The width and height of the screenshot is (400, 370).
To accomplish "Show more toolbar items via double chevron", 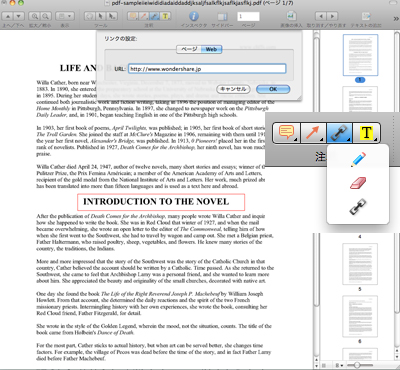I will (x=396, y=19).
